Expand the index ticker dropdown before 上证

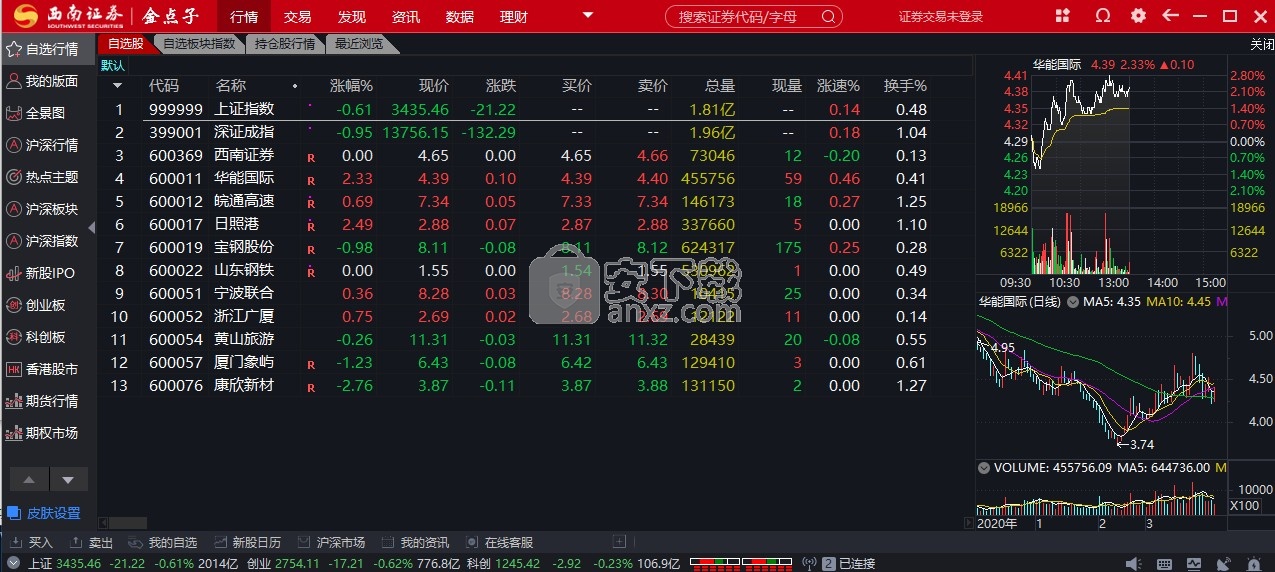[x=13, y=563]
